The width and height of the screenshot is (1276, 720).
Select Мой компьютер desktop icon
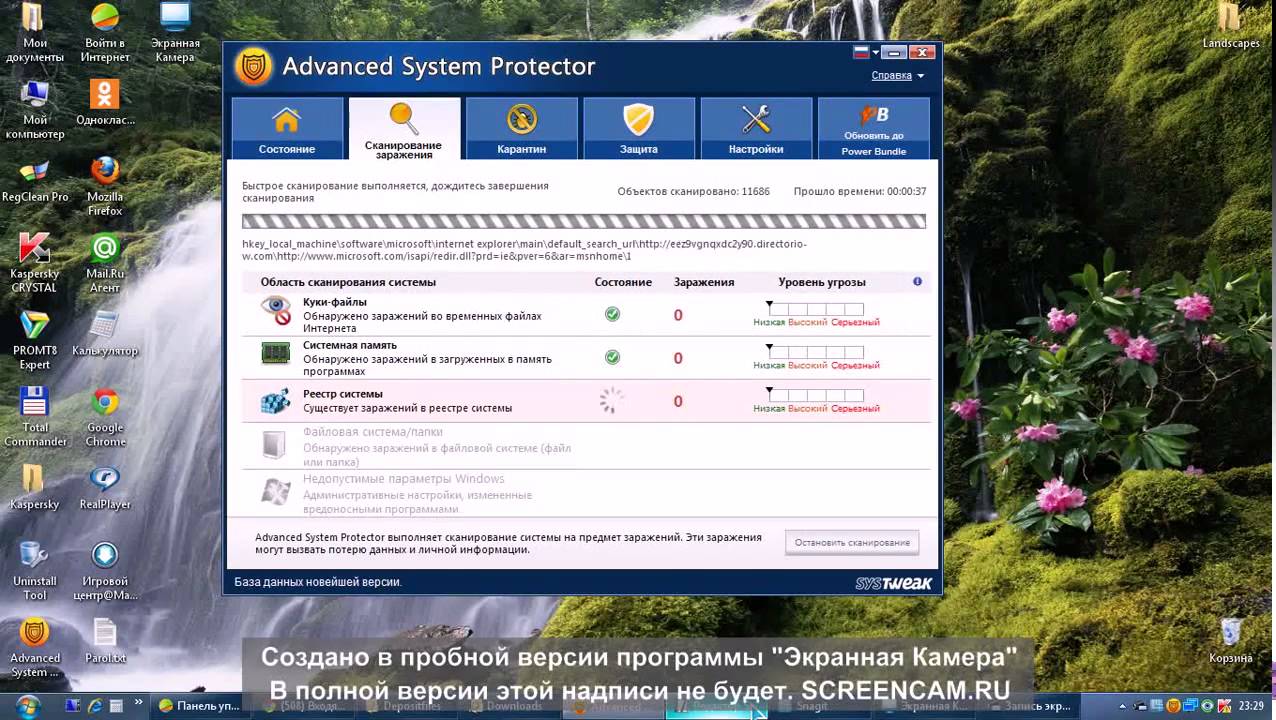point(35,109)
